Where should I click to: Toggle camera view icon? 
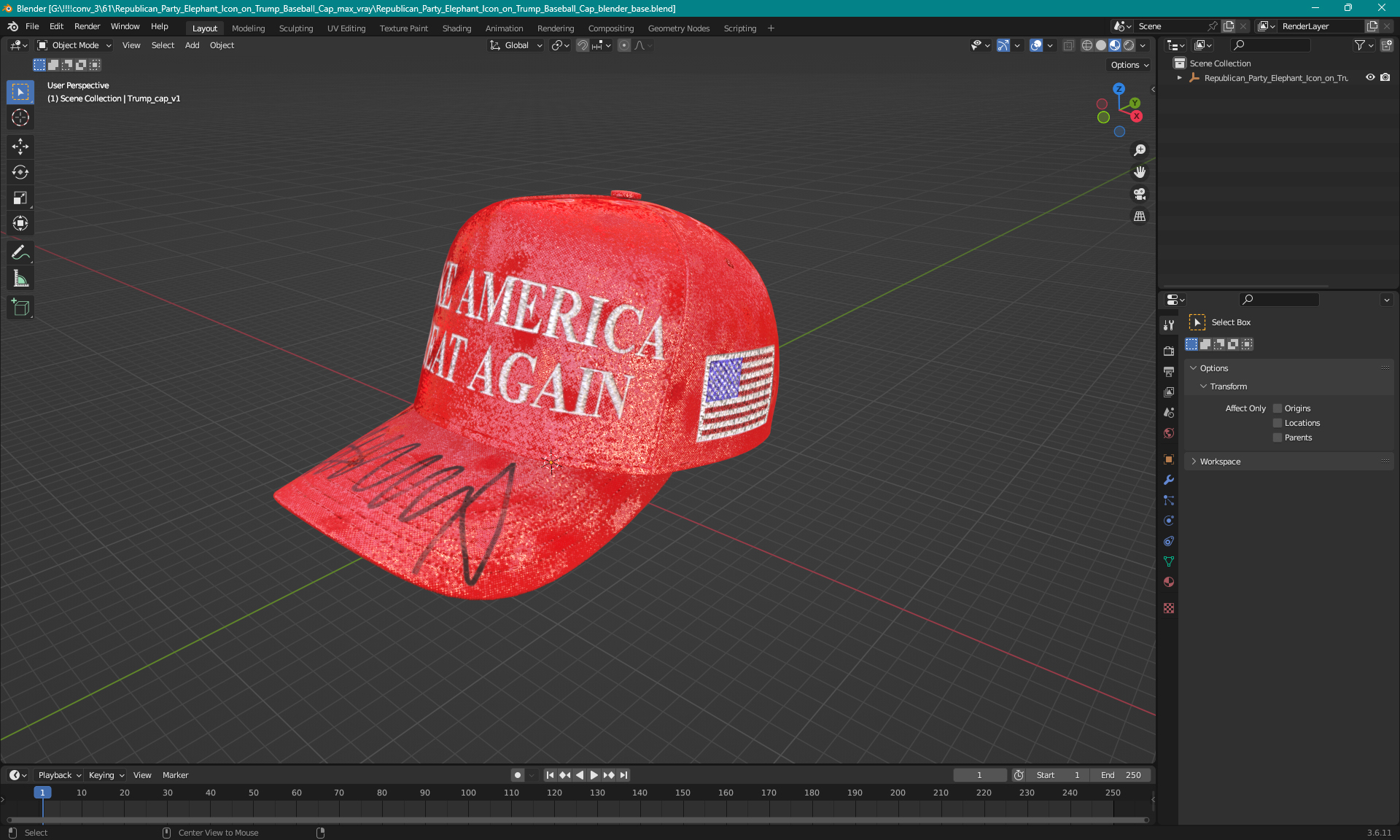click(x=1140, y=194)
